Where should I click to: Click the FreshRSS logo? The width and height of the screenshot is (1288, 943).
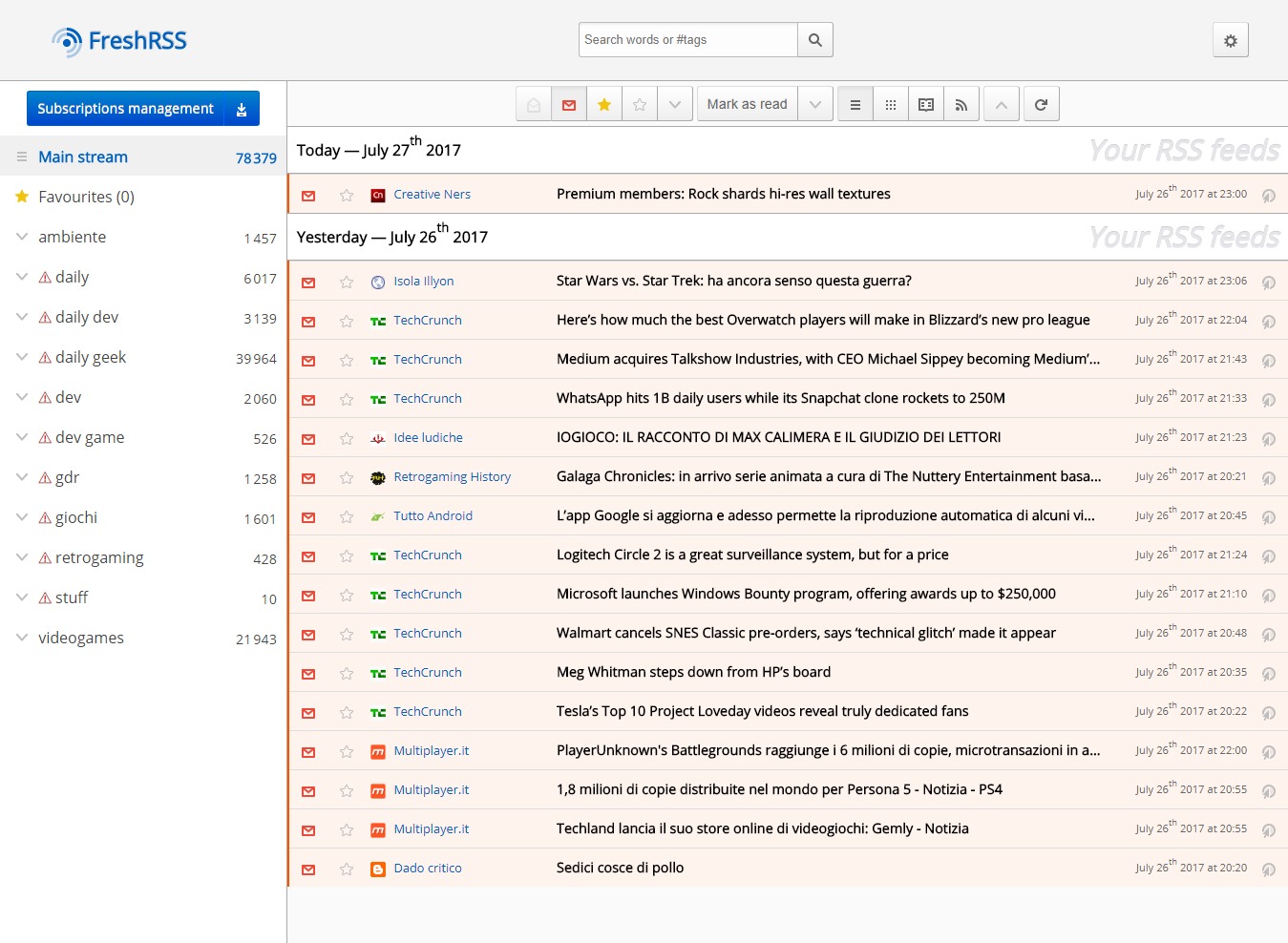click(119, 41)
